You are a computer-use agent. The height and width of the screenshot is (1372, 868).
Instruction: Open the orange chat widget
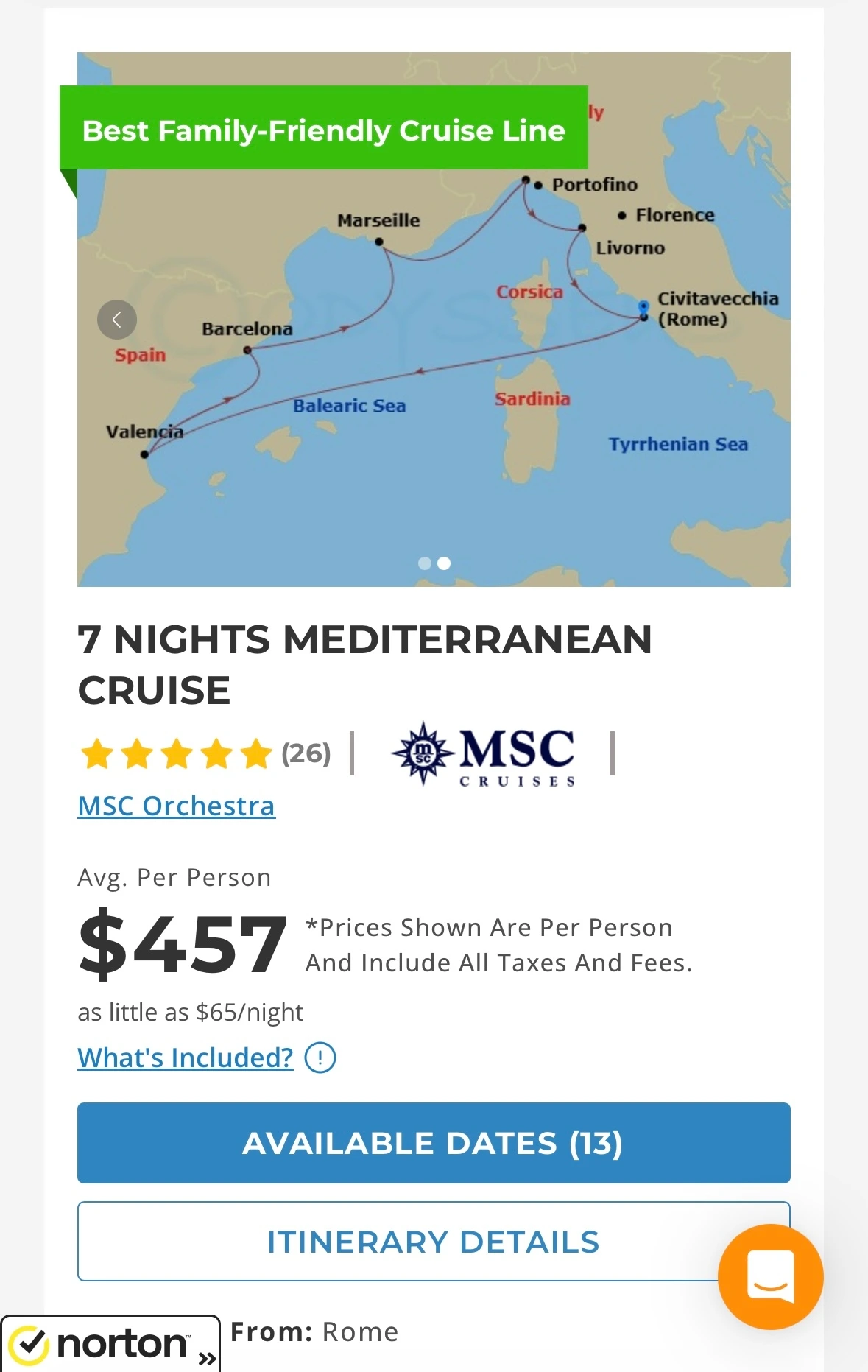click(770, 1276)
